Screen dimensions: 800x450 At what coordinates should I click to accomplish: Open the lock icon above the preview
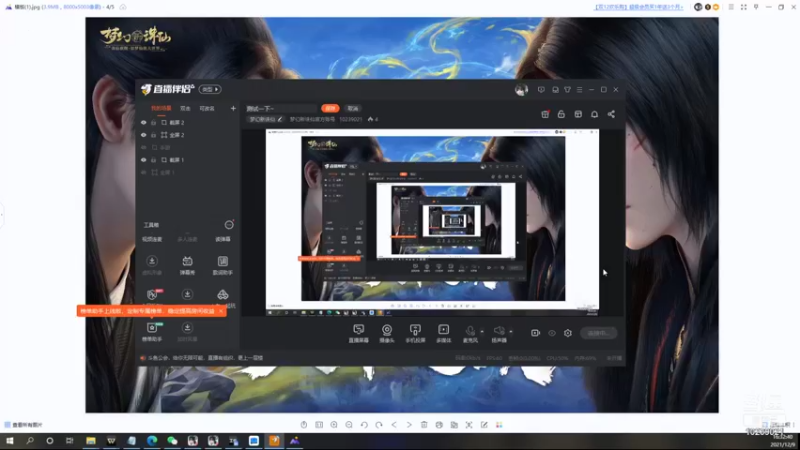561,114
